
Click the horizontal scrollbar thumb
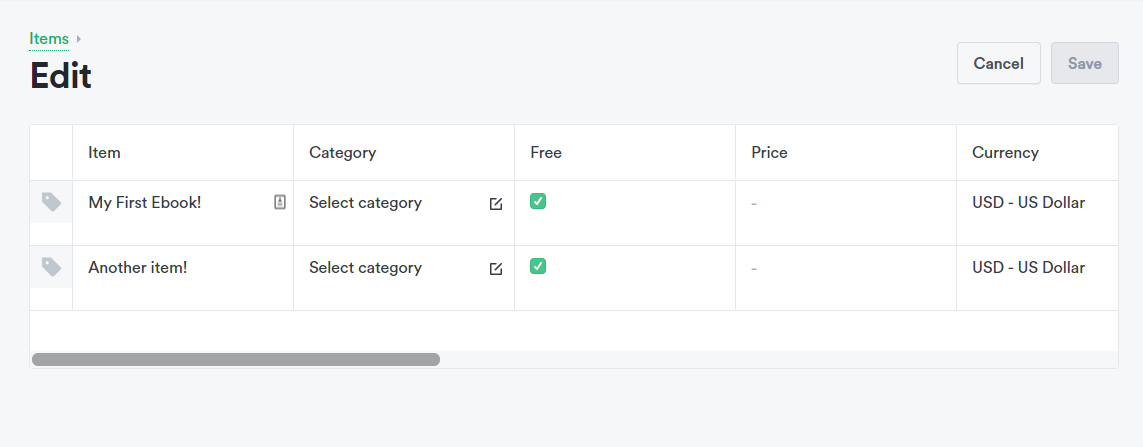pyautogui.click(x=236, y=359)
